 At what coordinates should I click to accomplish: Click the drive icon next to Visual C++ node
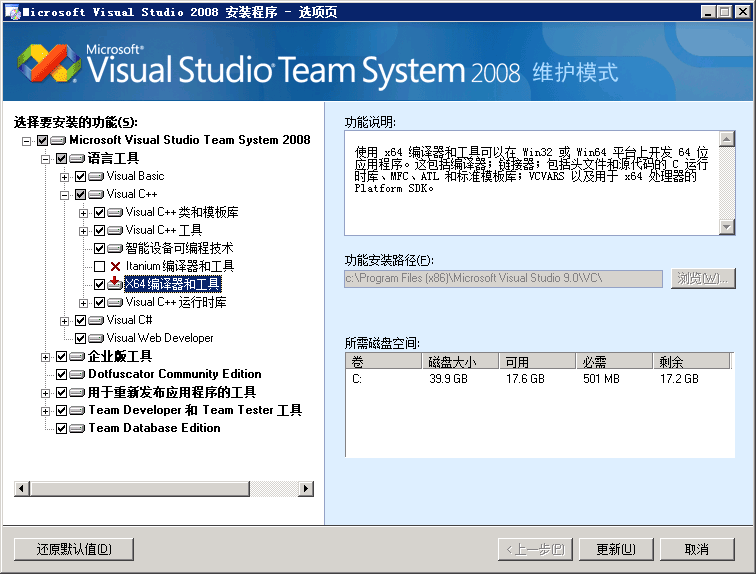click(x=96, y=194)
